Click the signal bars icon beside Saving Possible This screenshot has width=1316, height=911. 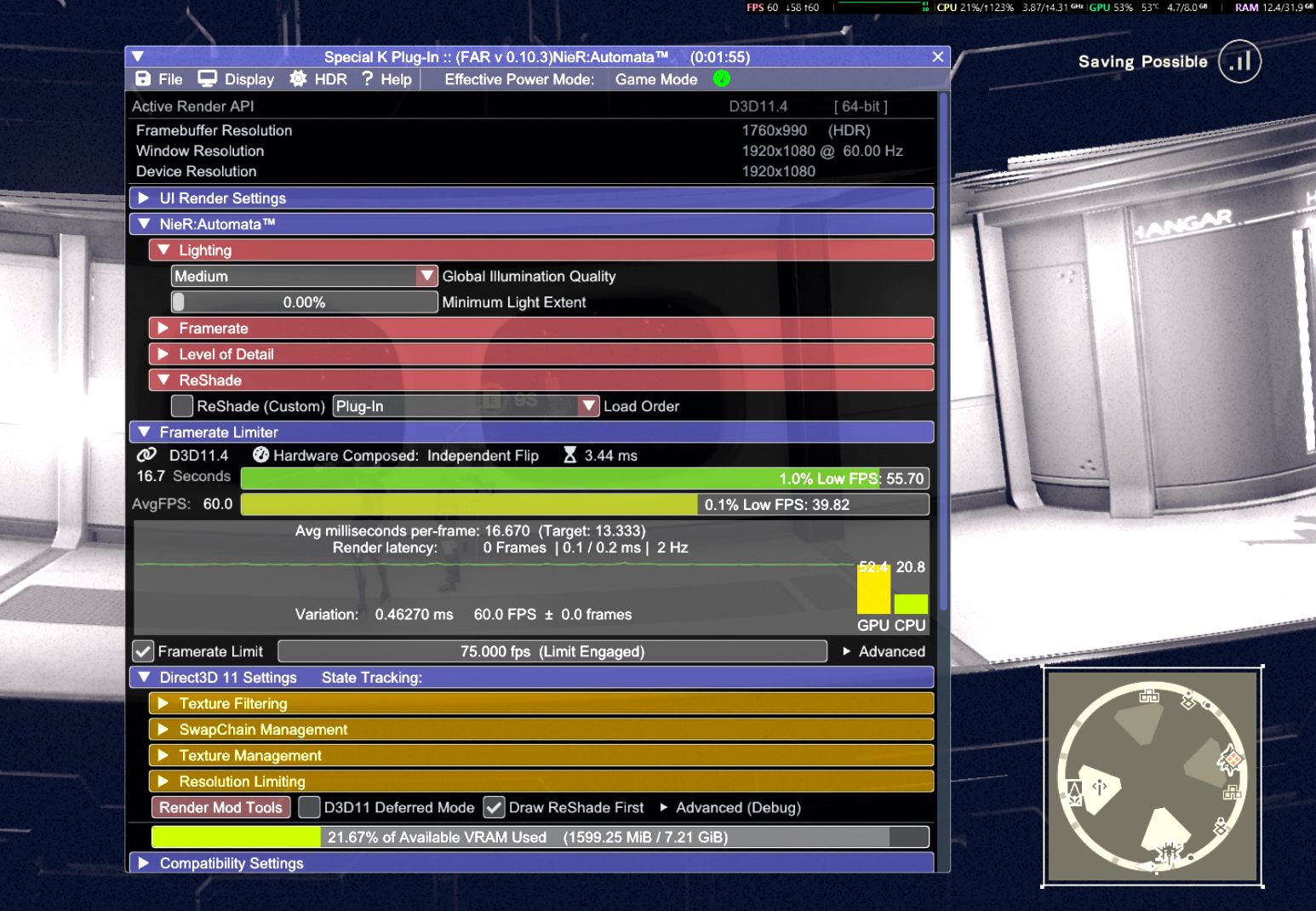pos(1239,61)
